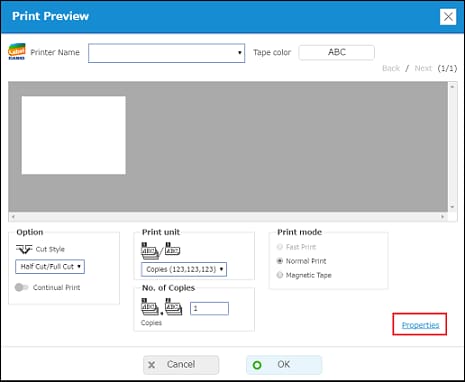Select the Normal Print radio button
The image size is (465, 382).
point(280,261)
